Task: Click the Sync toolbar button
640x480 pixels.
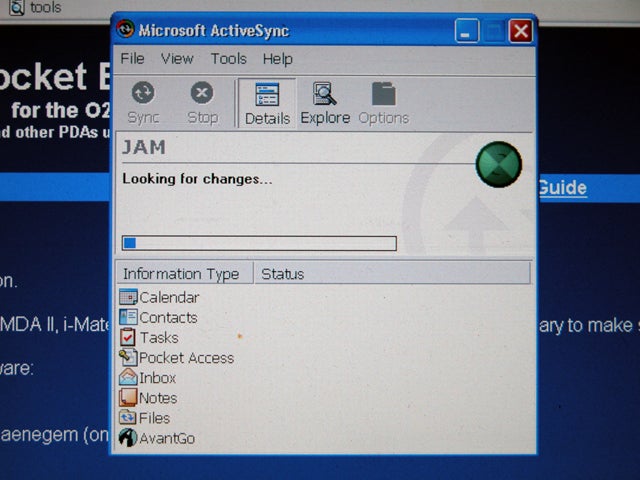Action: (143, 103)
